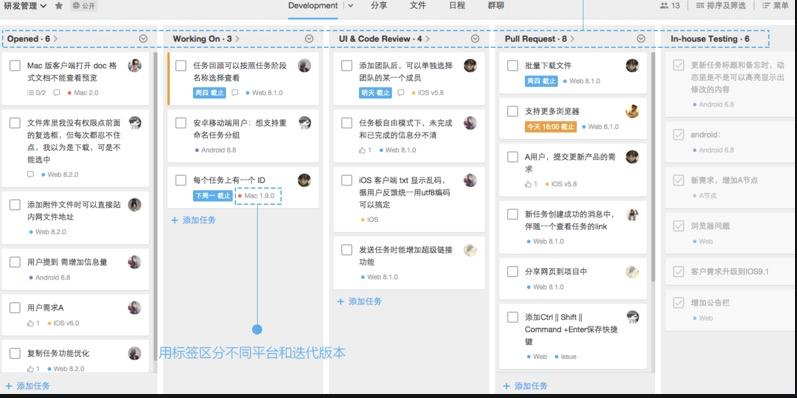Viewport: 797px width, 398px height.
Task: Expand the Opened · 6 column chevron
Action: point(55,39)
